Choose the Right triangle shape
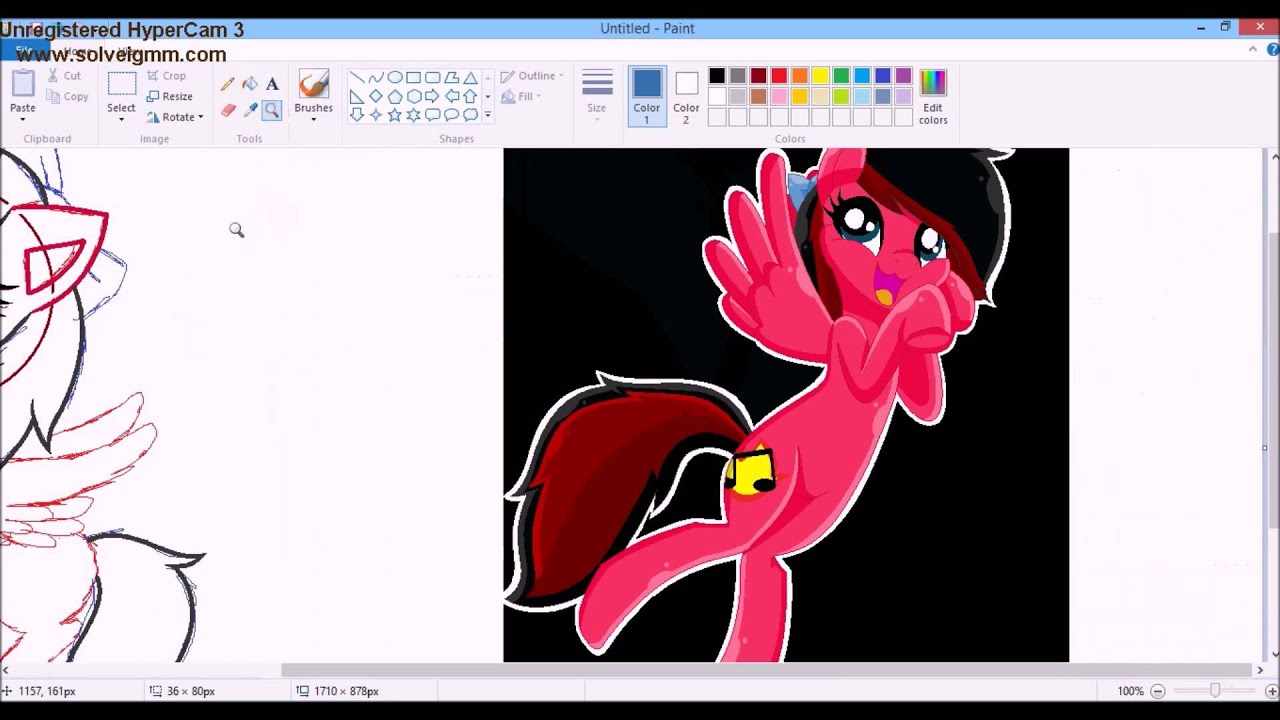Image resolution: width=1280 pixels, height=720 pixels. 356,96
